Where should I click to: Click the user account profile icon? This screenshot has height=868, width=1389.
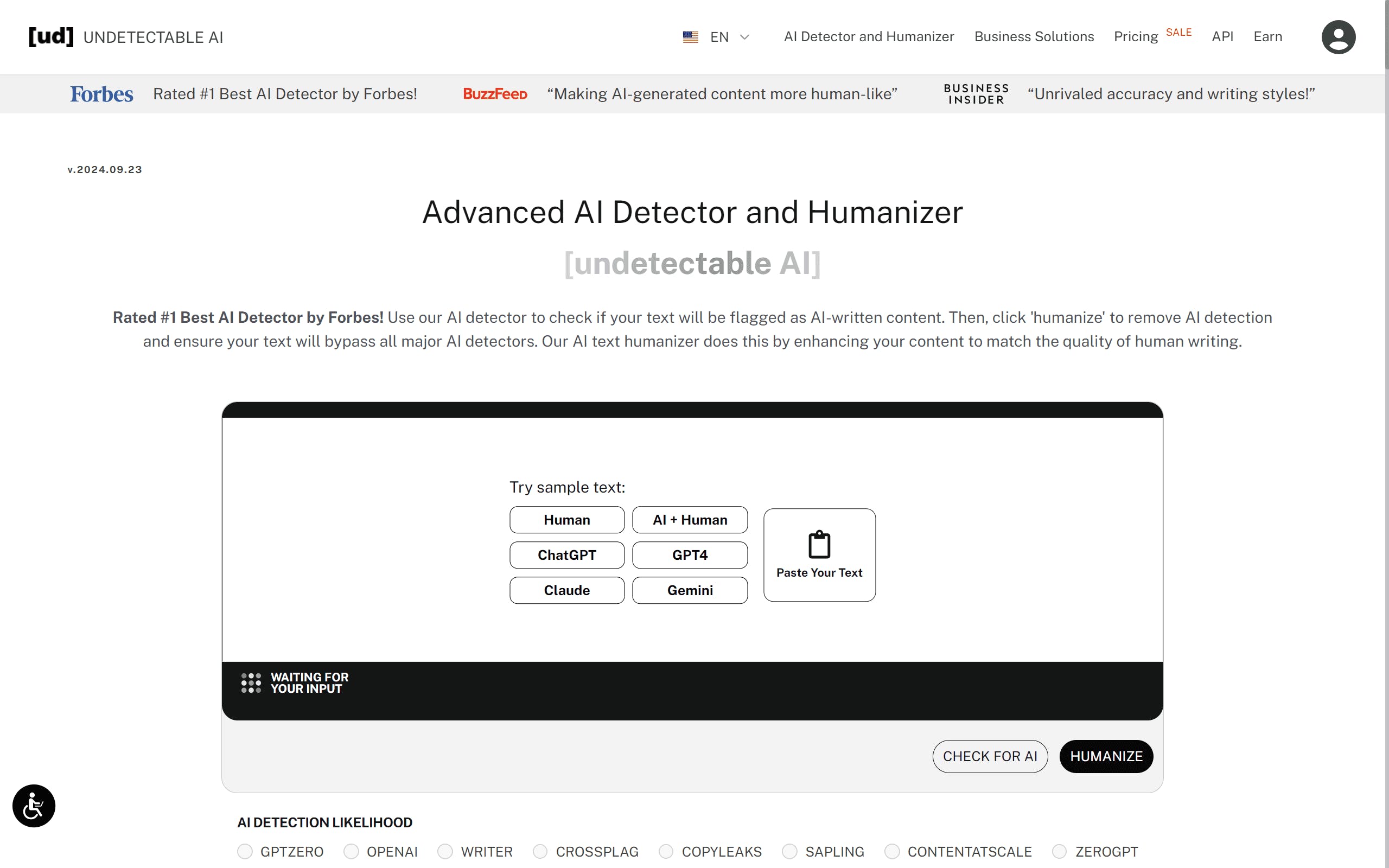pyautogui.click(x=1338, y=37)
